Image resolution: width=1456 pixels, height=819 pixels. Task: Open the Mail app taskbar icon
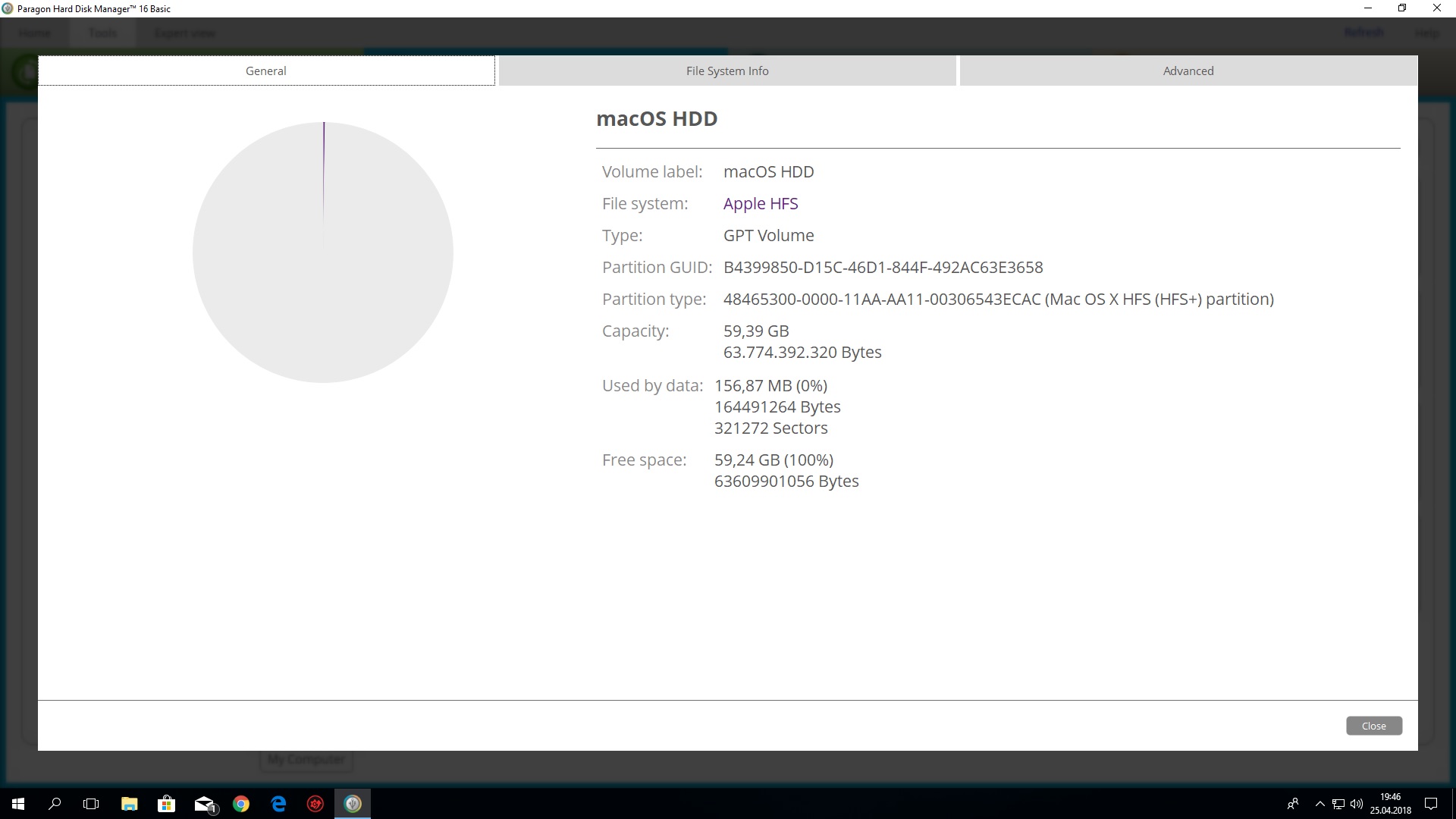204,804
